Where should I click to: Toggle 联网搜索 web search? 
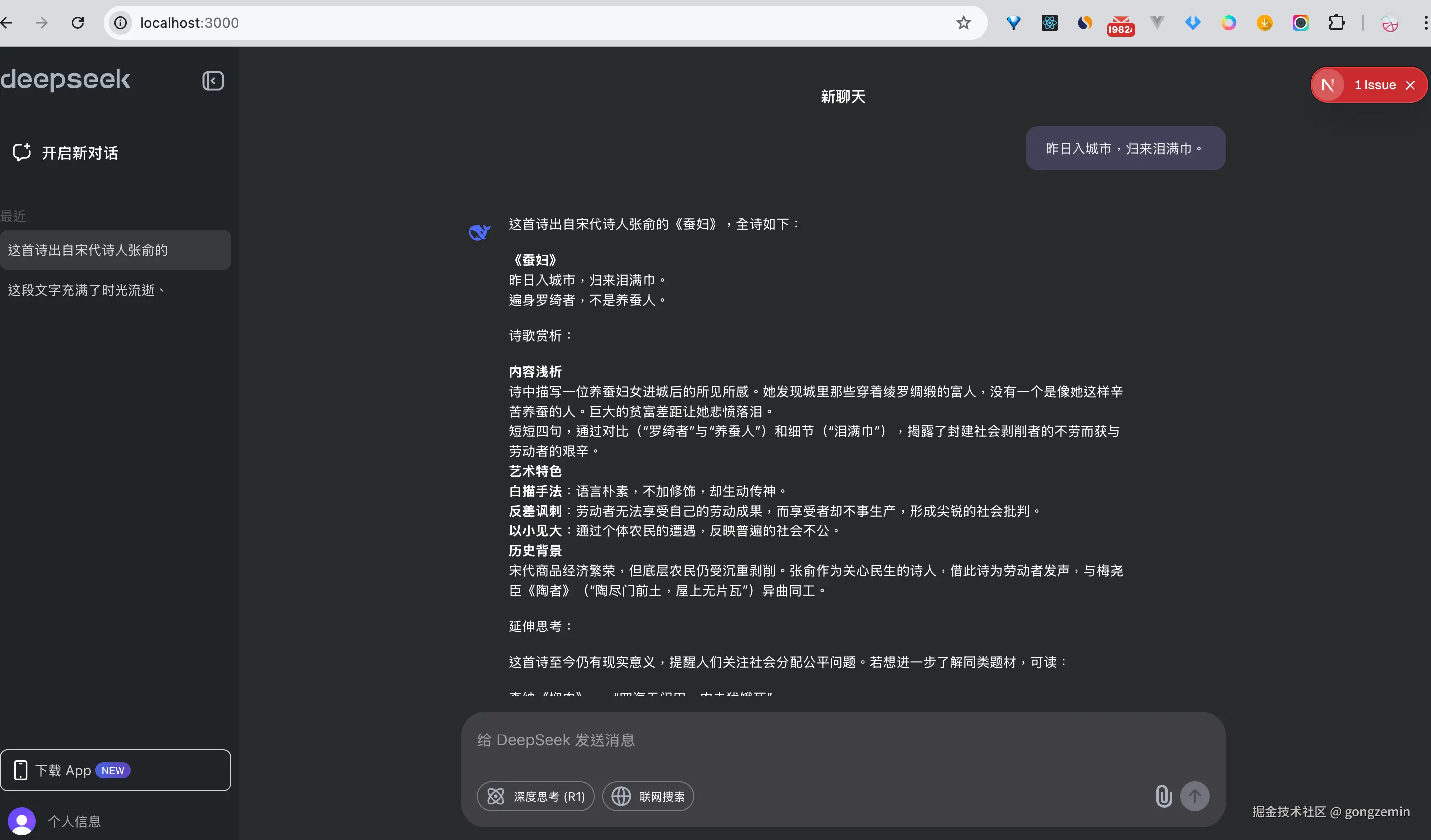pyautogui.click(x=648, y=796)
